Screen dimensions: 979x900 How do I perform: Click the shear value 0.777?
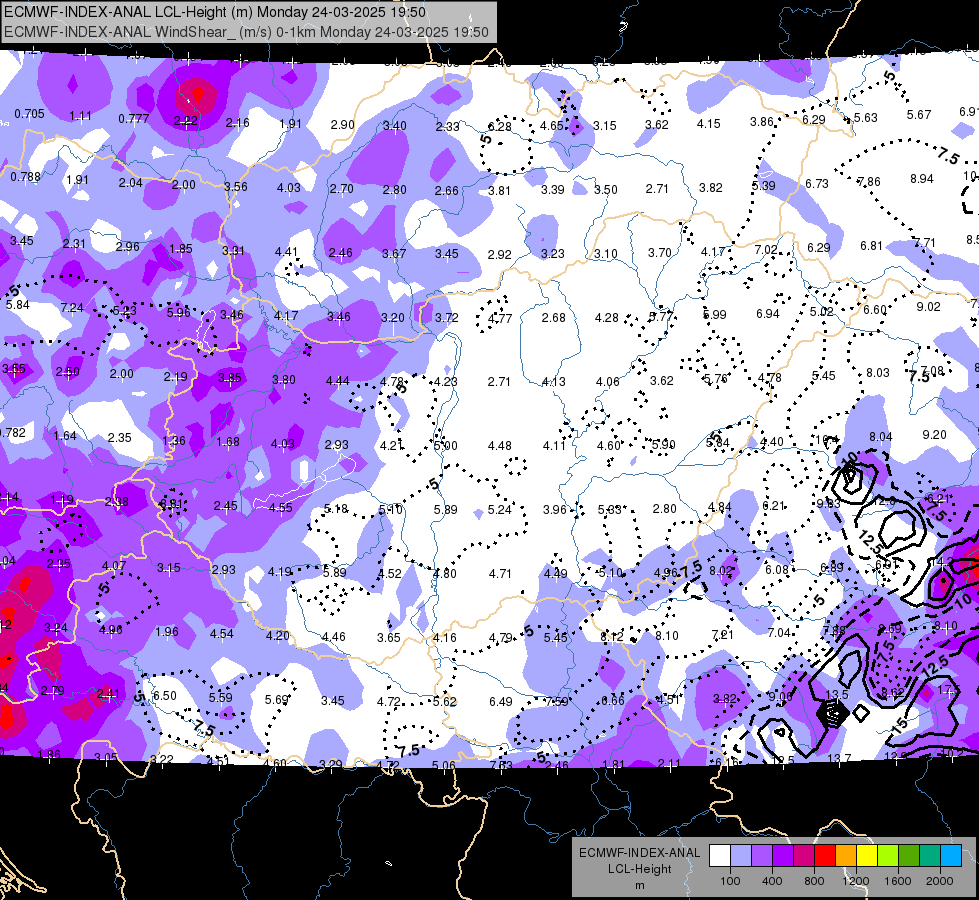[x=134, y=119]
